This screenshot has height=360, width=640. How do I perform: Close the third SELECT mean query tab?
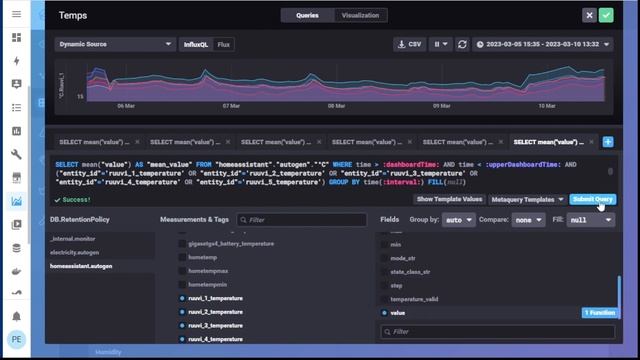pyautogui.click(x=319, y=142)
